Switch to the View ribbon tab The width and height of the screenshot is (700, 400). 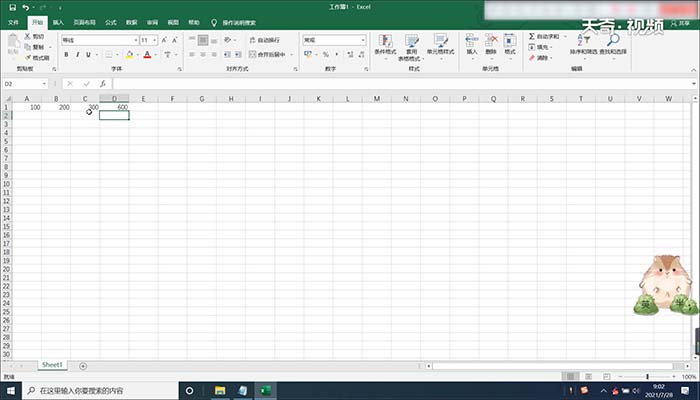(173, 22)
